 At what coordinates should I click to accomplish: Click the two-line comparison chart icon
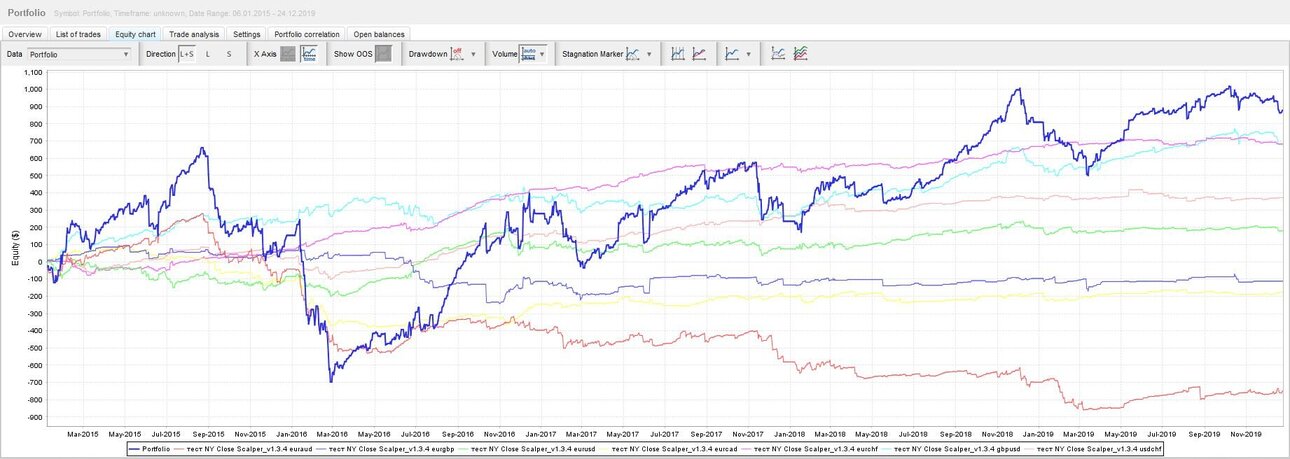coord(778,54)
